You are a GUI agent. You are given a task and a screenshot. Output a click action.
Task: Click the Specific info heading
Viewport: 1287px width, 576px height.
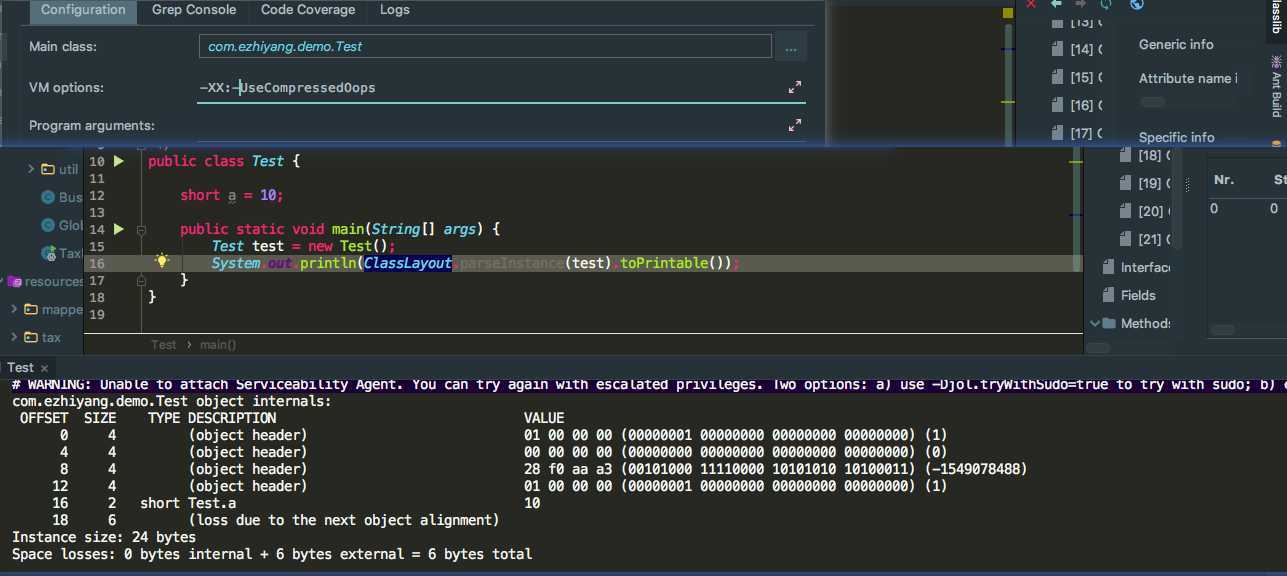[1176, 137]
